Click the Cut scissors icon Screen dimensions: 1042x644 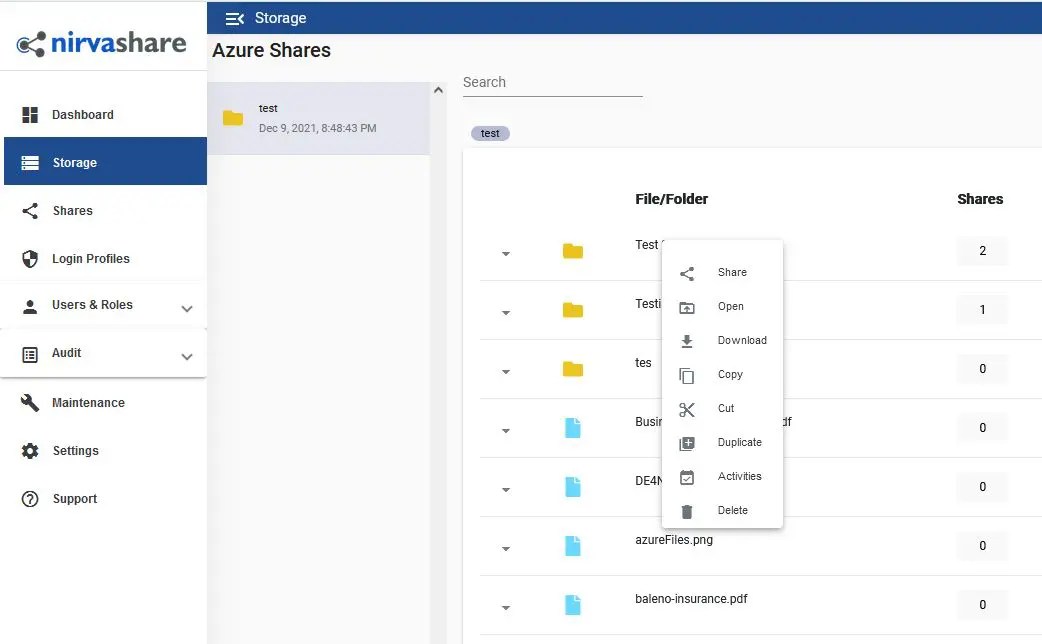687,408
